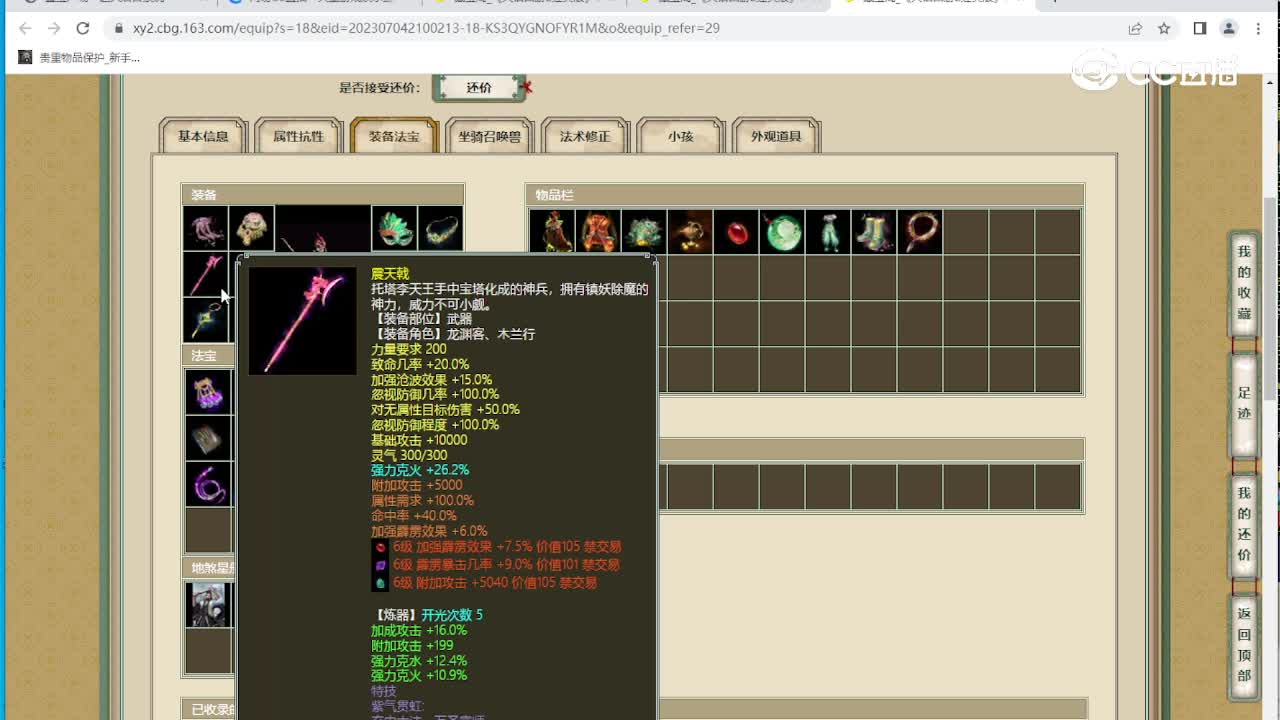Click the bookmark star icon
This screenshot has width=1280, height=720.
click(x=1164, y=28)
